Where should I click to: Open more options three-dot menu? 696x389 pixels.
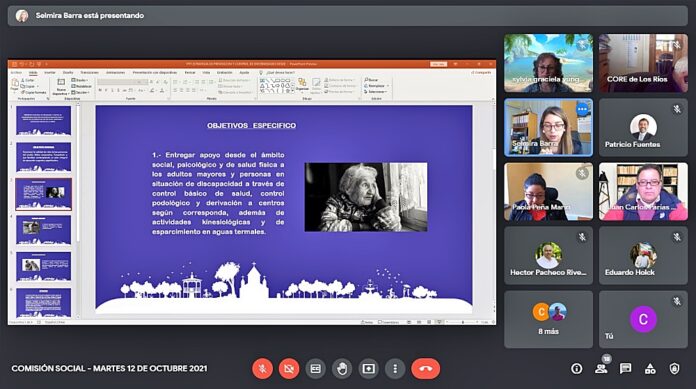click(395, 369)
